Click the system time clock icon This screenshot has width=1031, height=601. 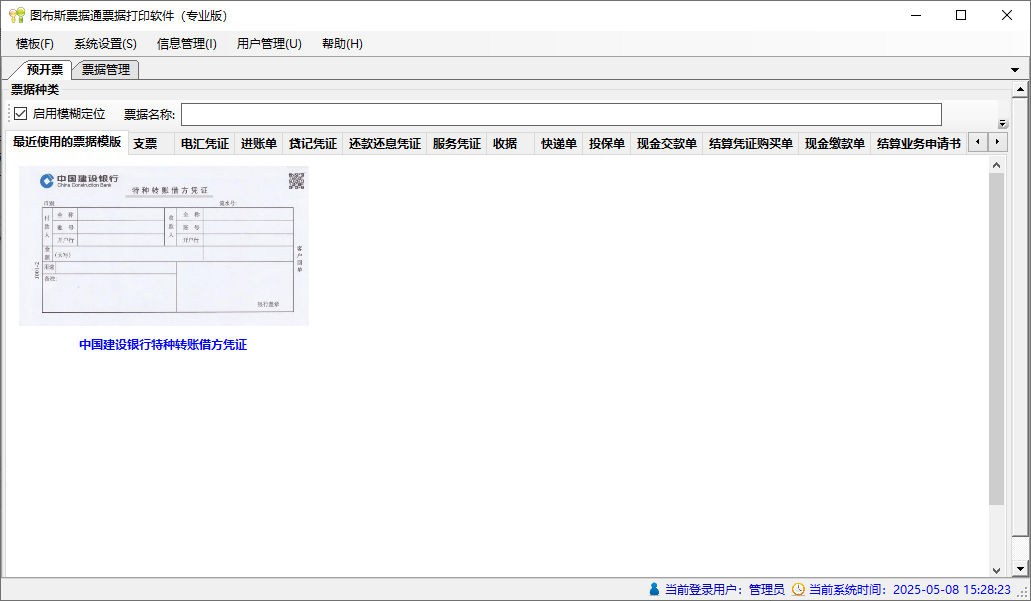coord(798,589)
